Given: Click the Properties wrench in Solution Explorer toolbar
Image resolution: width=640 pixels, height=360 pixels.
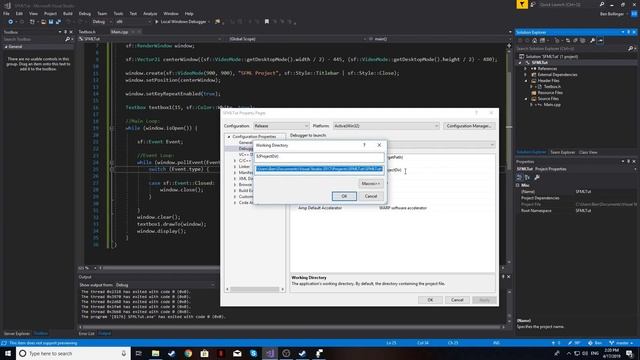Looking at the screenshot, I should (x=592, y=40).
